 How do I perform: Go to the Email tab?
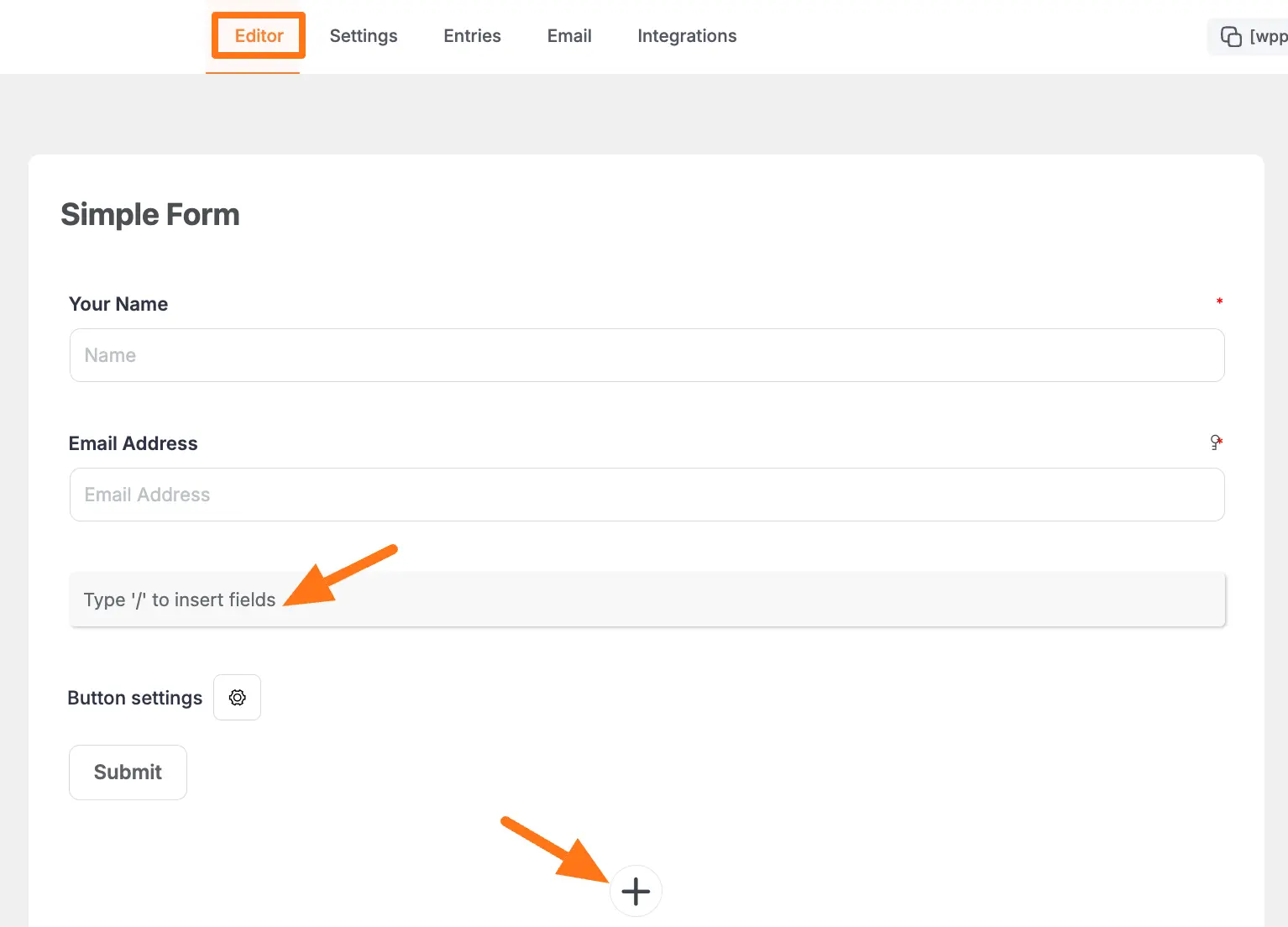click(x=569, y=35)
